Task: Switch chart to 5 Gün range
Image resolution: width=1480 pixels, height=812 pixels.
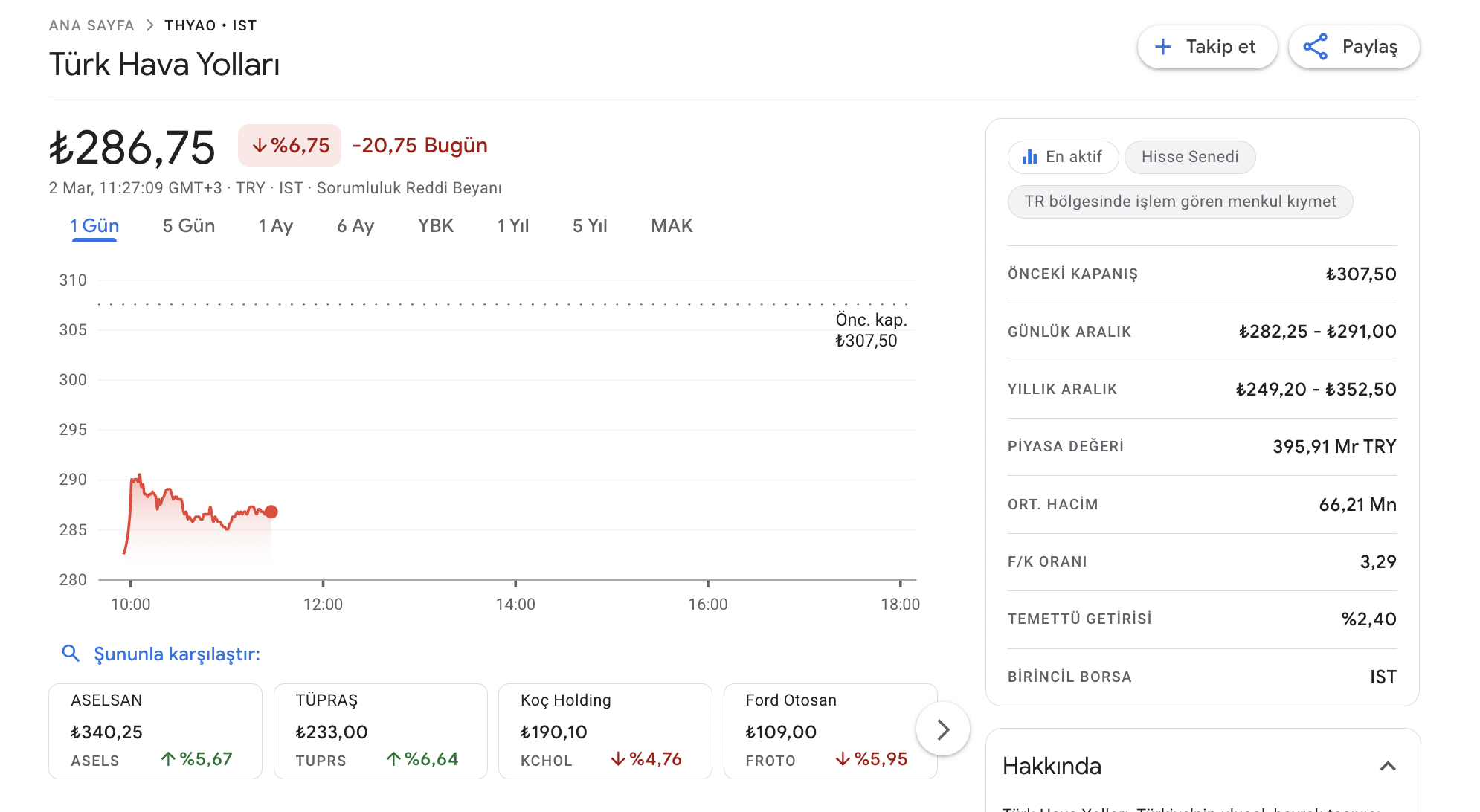Action: [188, 225]
